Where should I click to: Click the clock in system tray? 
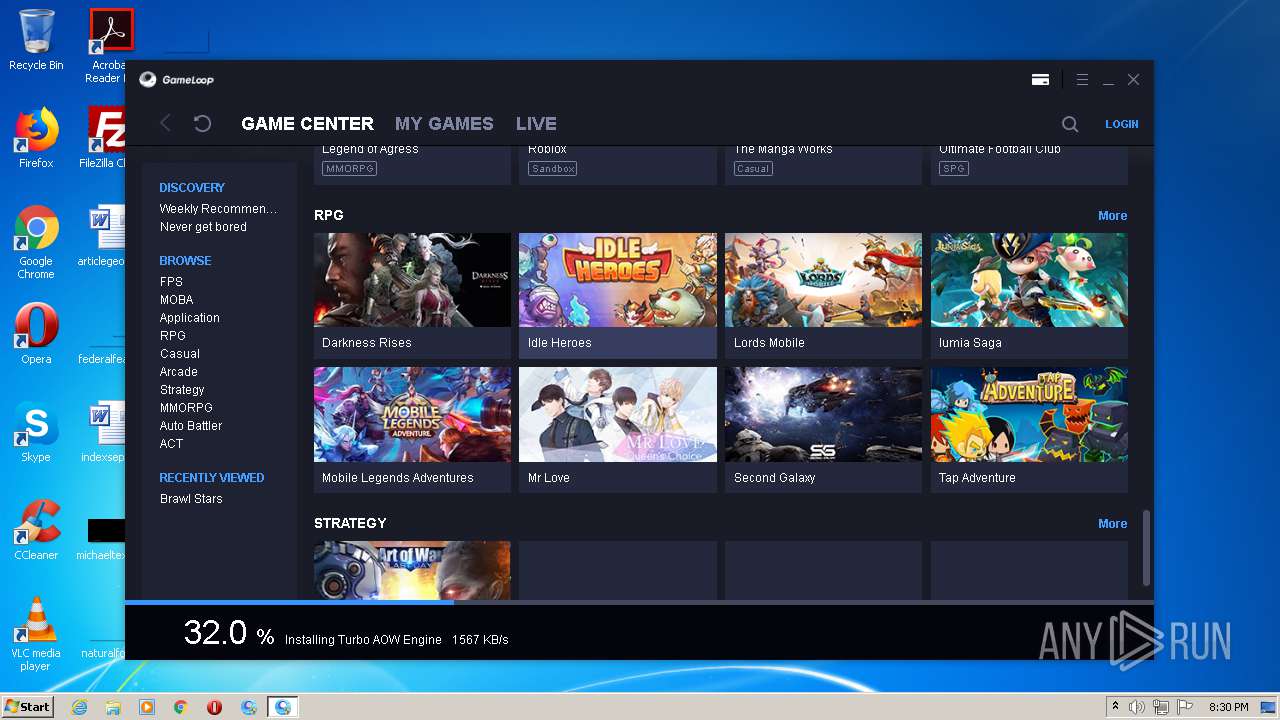tap(1228, 707)
